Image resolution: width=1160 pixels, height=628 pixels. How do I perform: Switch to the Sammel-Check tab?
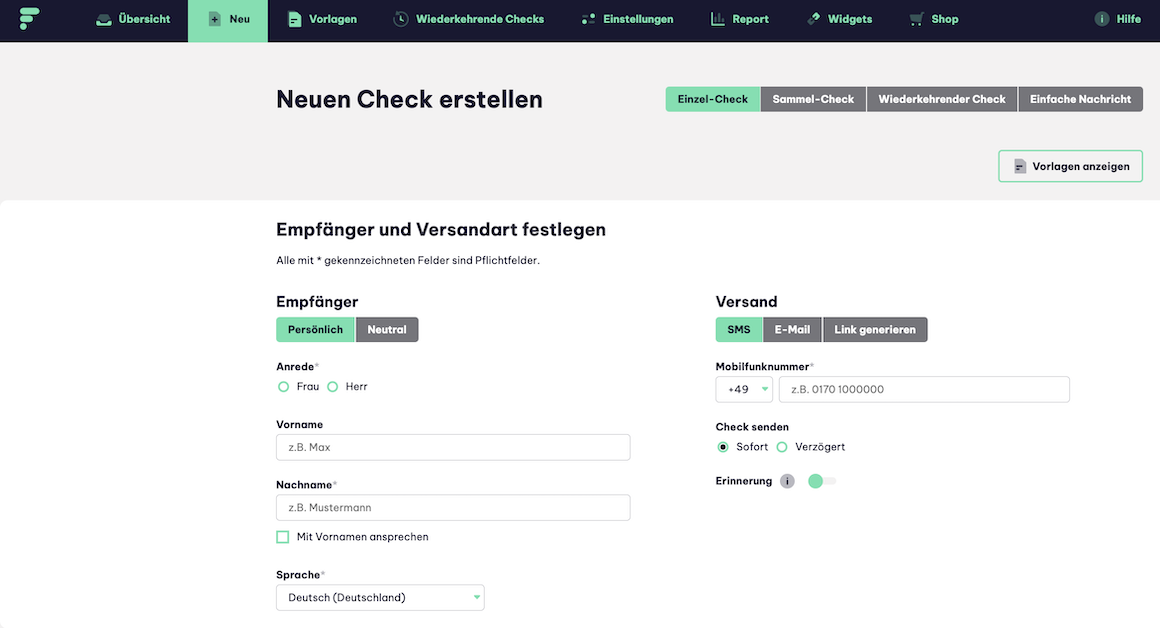pyautogui.click(x=813, y=99)
